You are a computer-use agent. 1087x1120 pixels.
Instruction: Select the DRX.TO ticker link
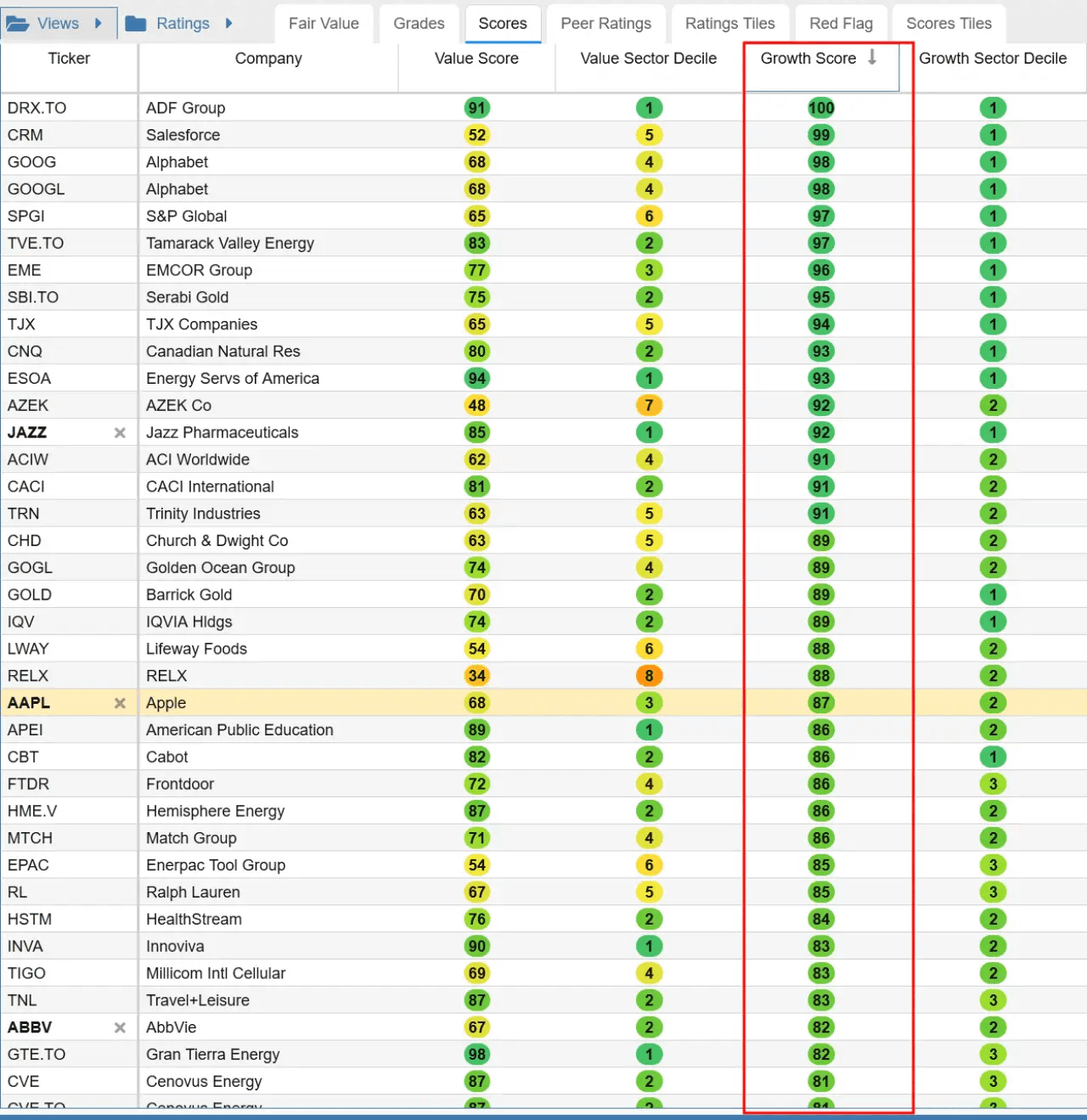tap(35, 108)
